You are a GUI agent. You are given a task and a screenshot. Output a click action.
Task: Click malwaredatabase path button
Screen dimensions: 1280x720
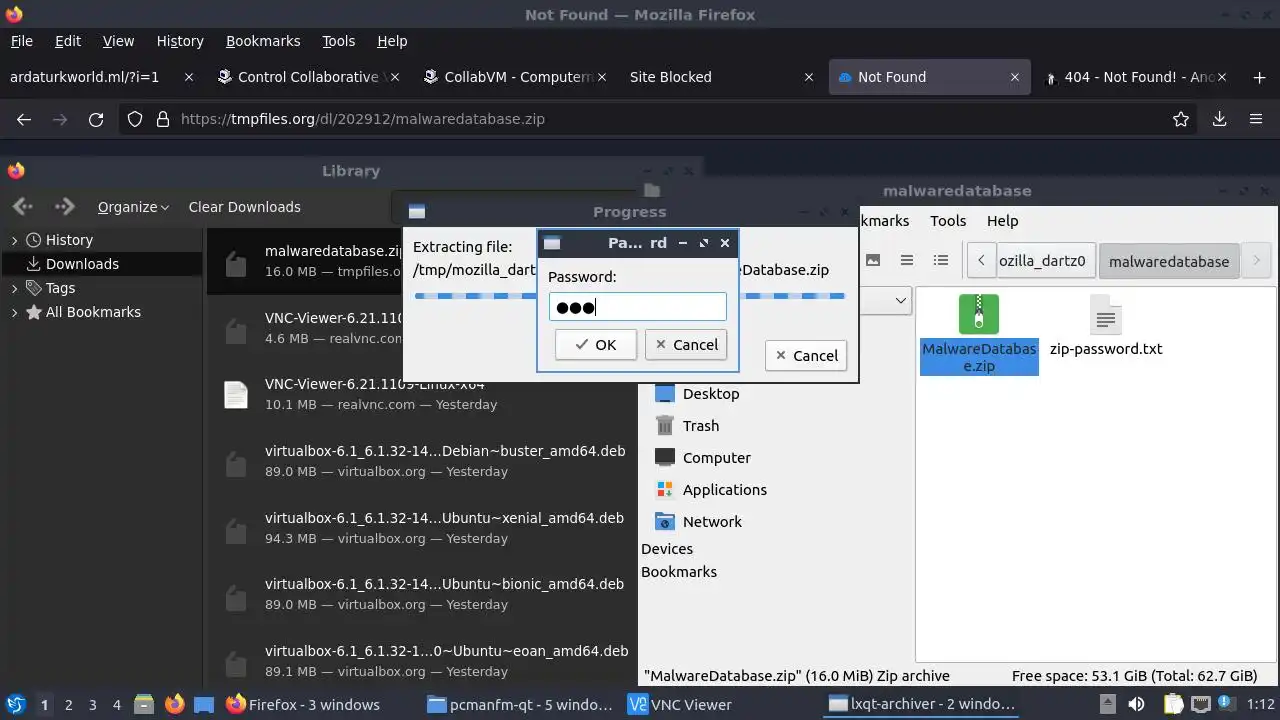click(1169, 261)
